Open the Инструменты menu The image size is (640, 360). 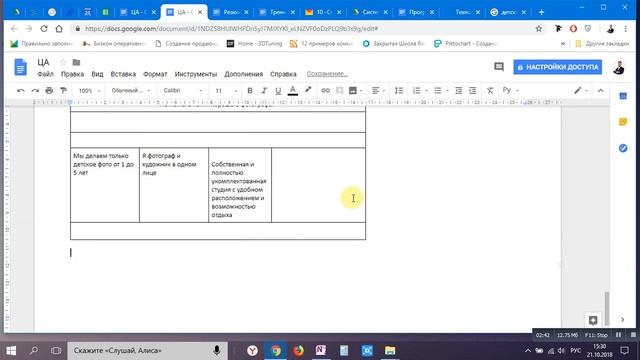pos(196,74)
